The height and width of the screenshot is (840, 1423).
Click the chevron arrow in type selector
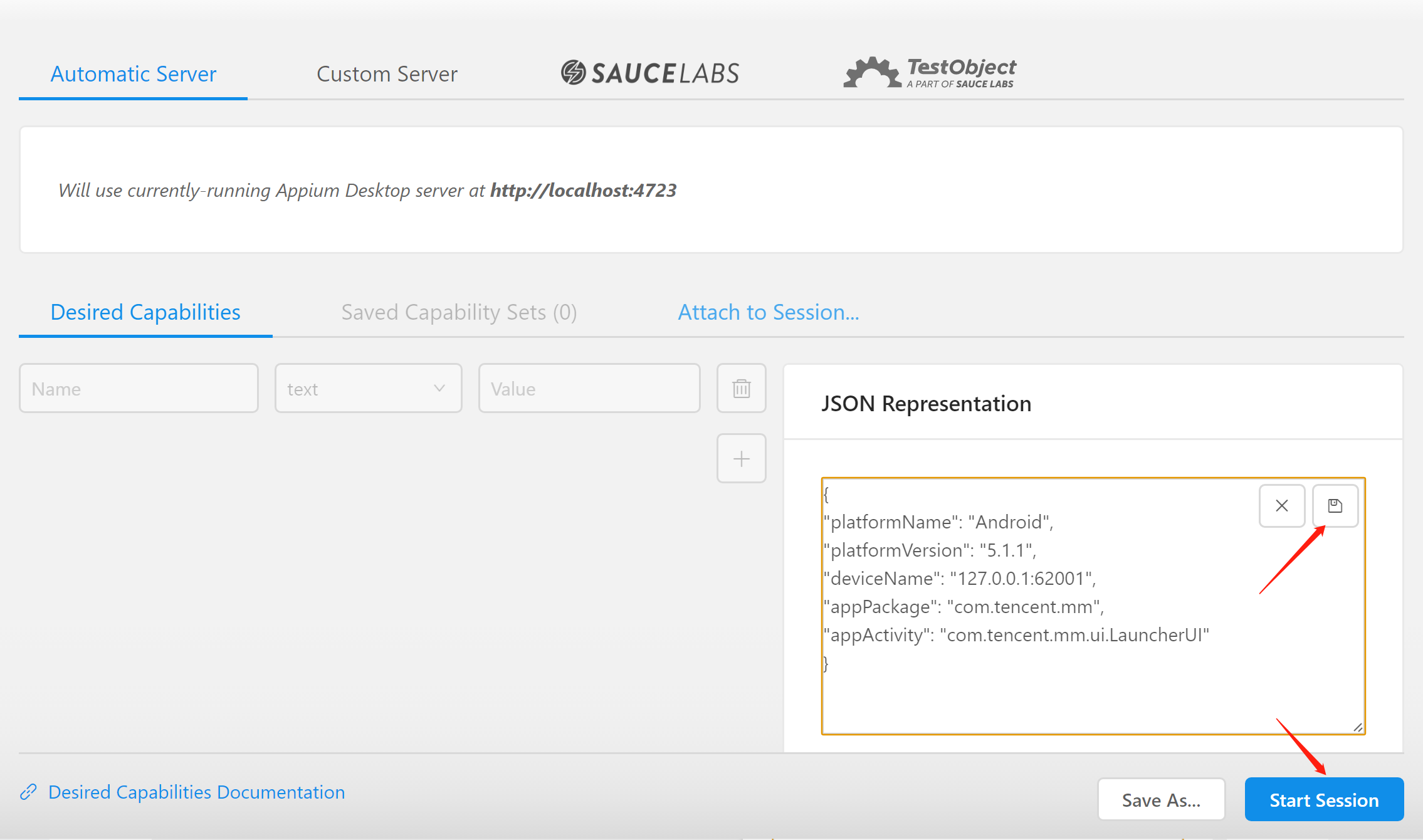439,389
